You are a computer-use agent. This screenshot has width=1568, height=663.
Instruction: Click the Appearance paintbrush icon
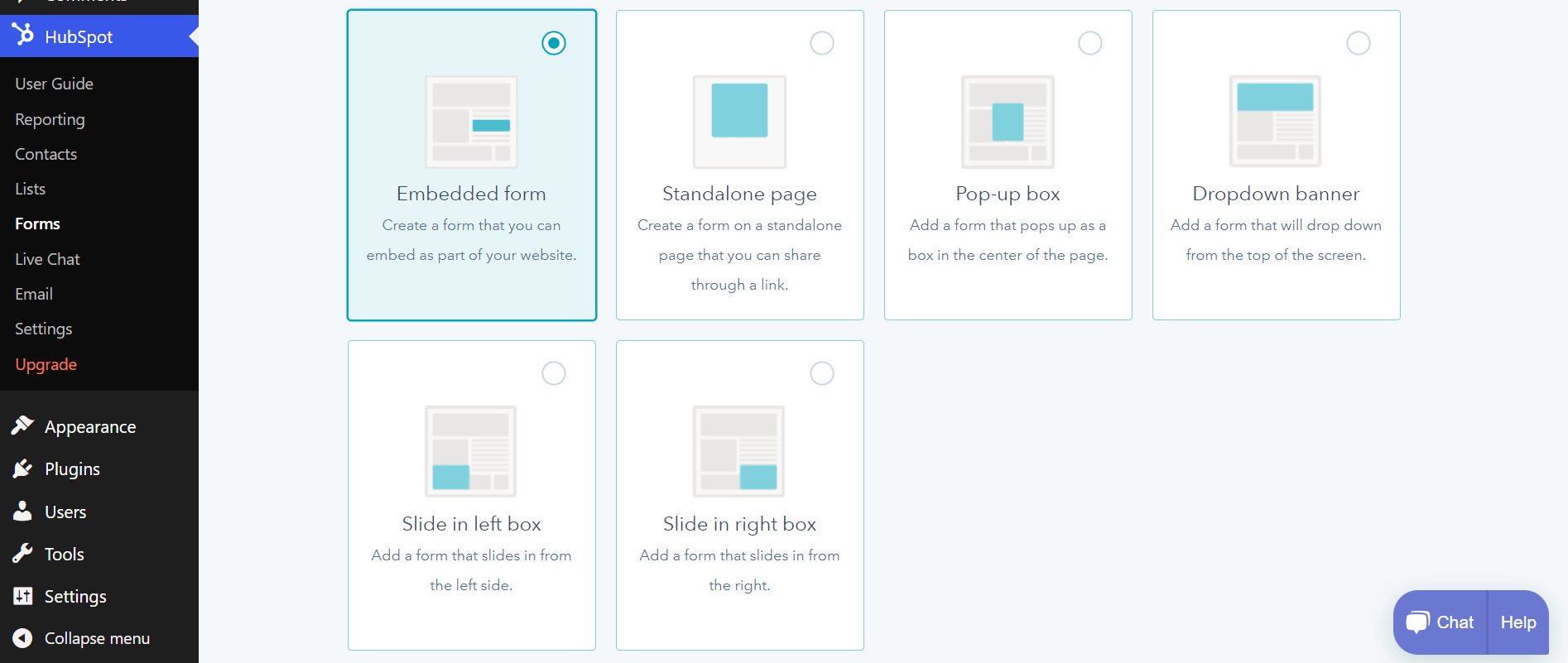tap(22, 425)
